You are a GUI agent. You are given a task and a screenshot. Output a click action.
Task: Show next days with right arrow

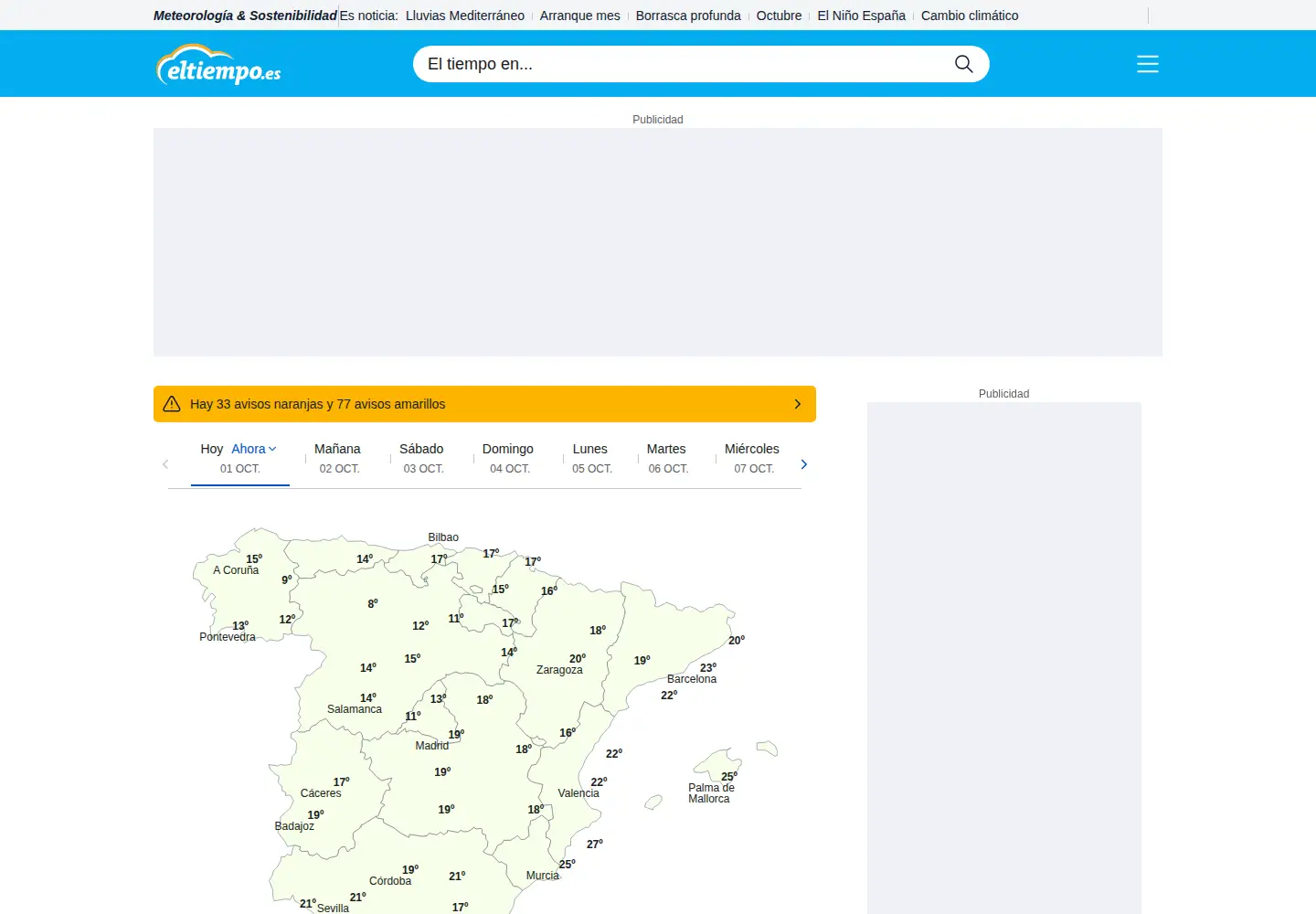pos(804,464)
